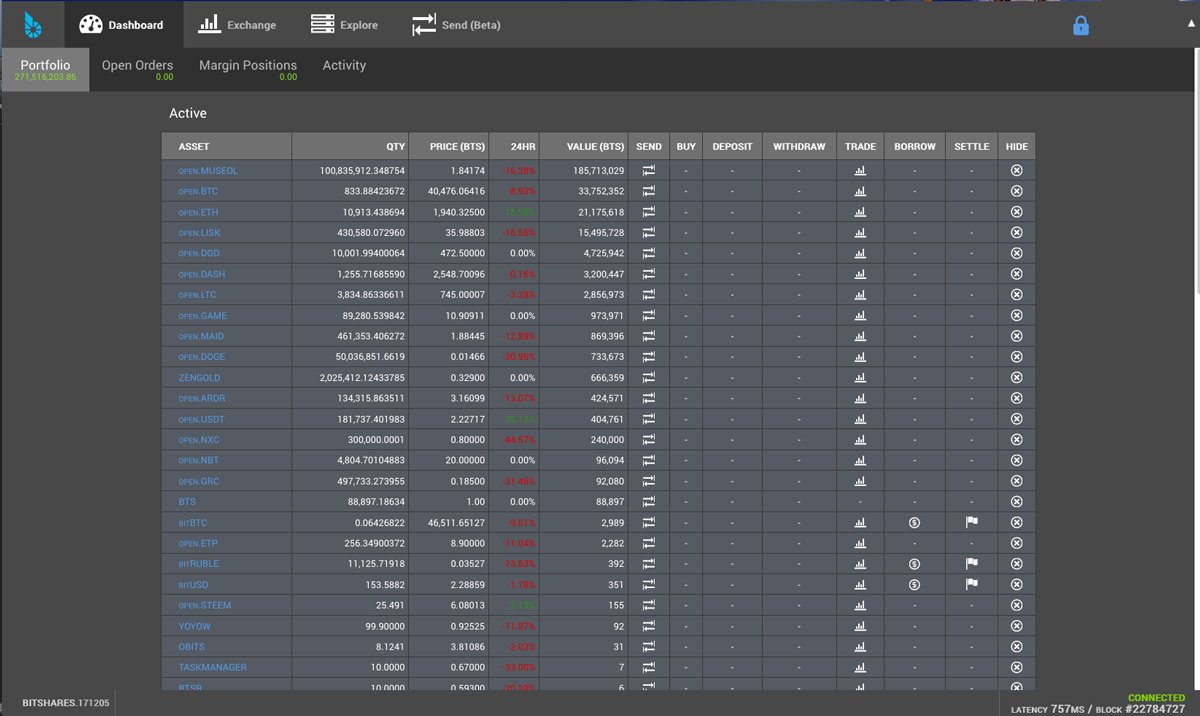Hide the OPEN.ARDR asset row
Image resolution: width=1200 pixels, height=716 pixels.
tap(1016, 399)
